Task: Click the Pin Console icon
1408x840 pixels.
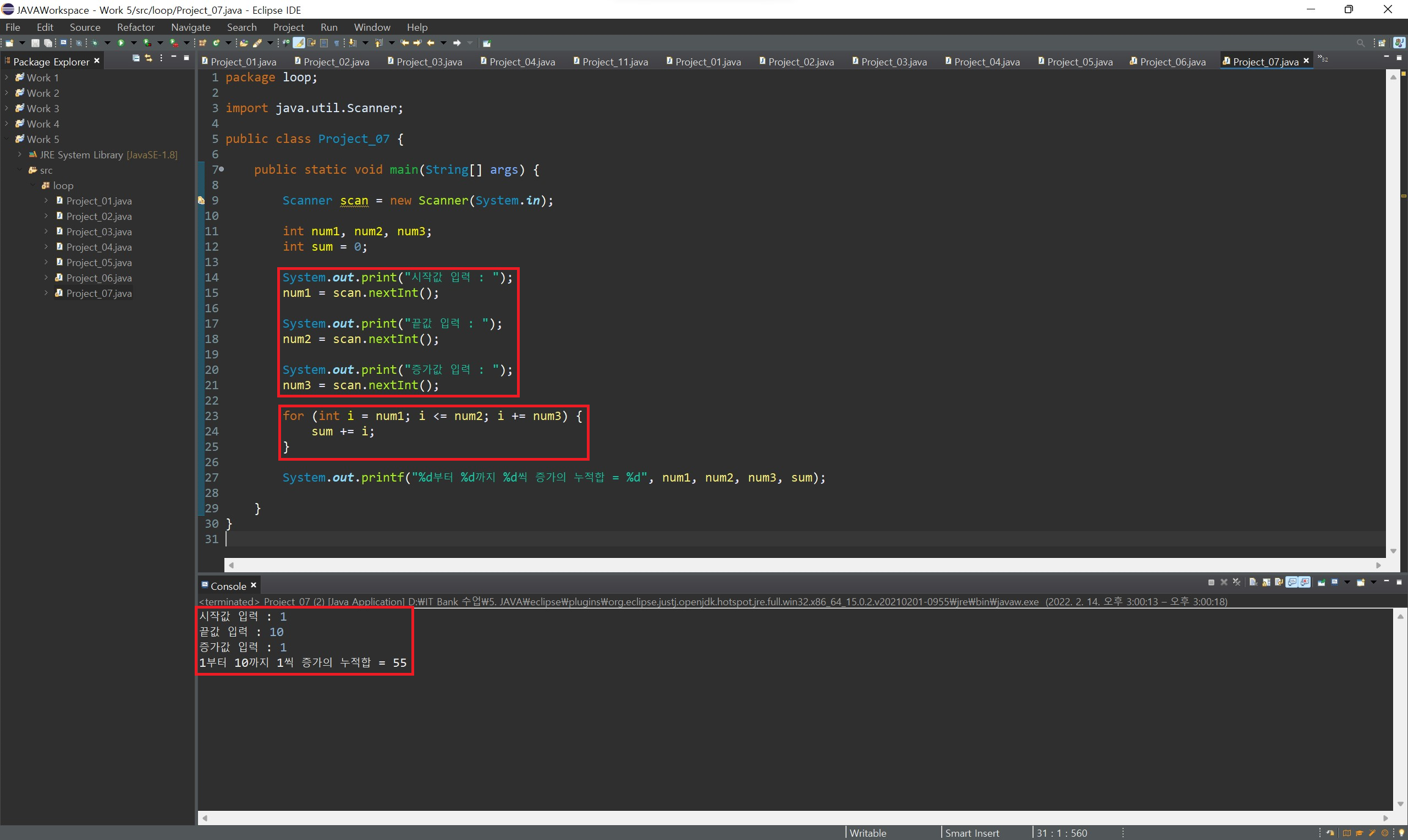Action: click(x=1322, y=583)
